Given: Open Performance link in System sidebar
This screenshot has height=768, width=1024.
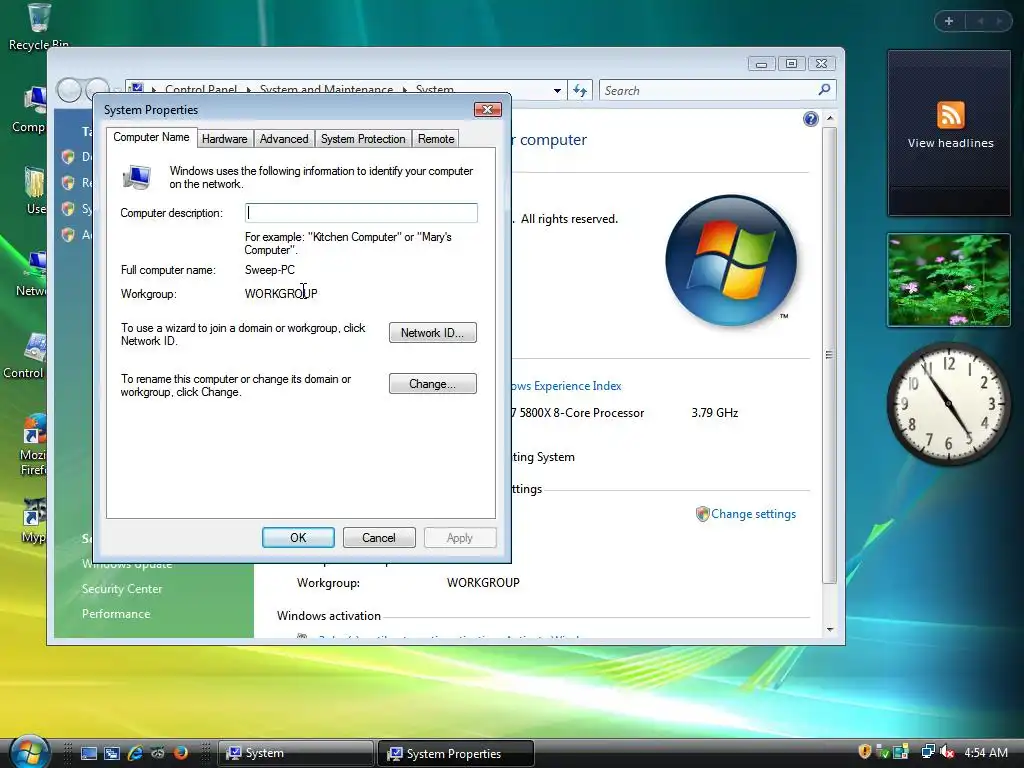Looking at the screenshot, I should pos(116,614).
